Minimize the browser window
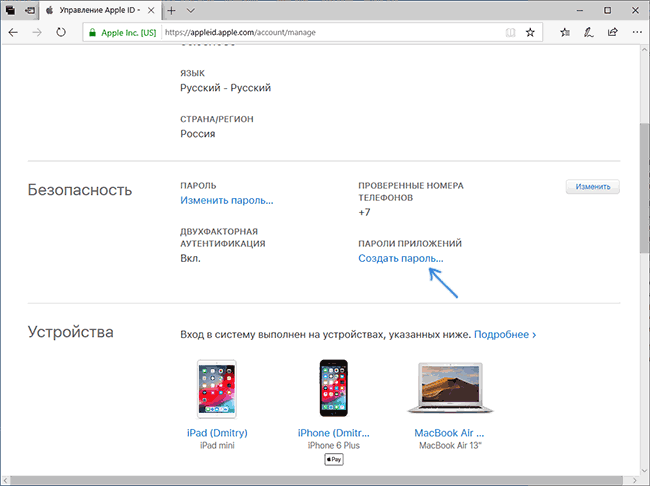Image resolution: width=650 pixels, height=486 pixels. point(580,10)
